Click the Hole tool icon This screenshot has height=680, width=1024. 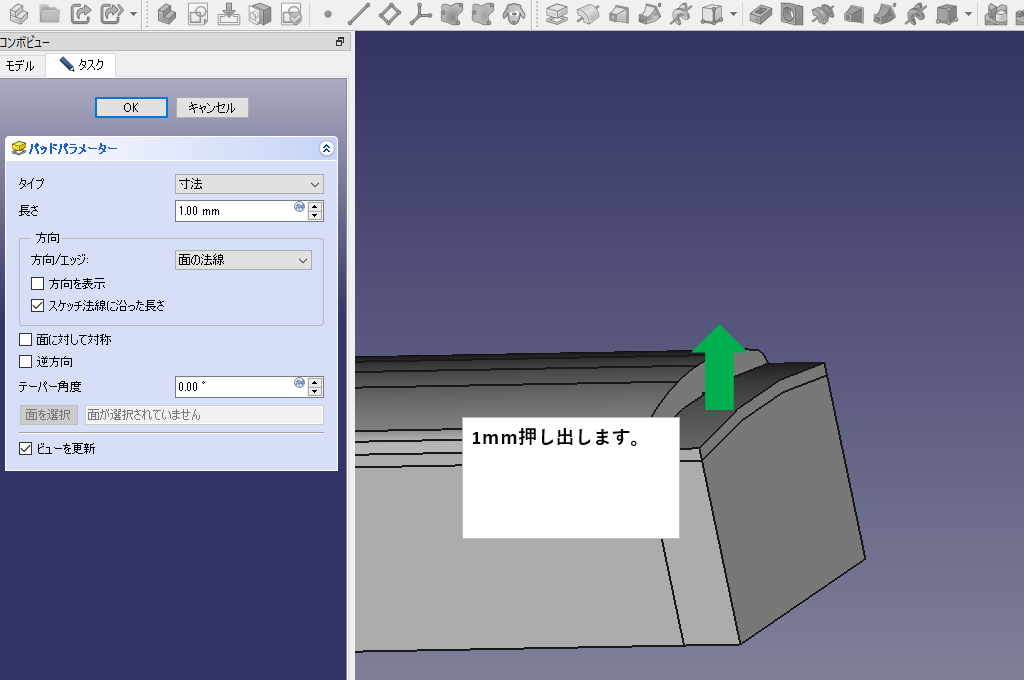pos(791,14)
